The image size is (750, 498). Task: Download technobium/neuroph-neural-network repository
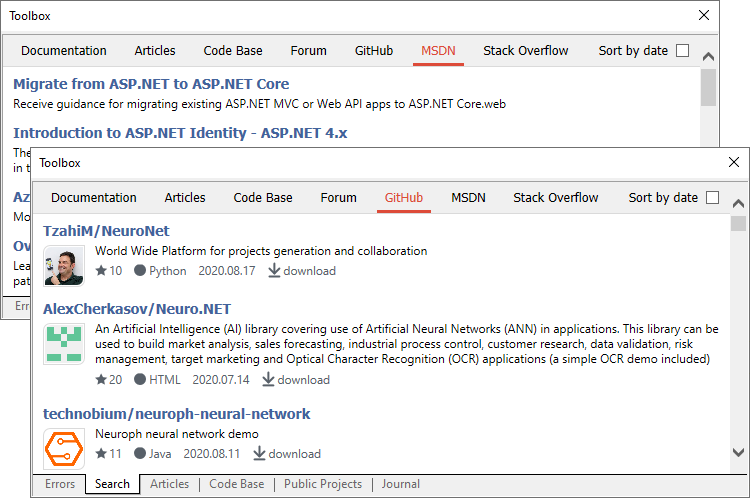click(x=287, y=454)
